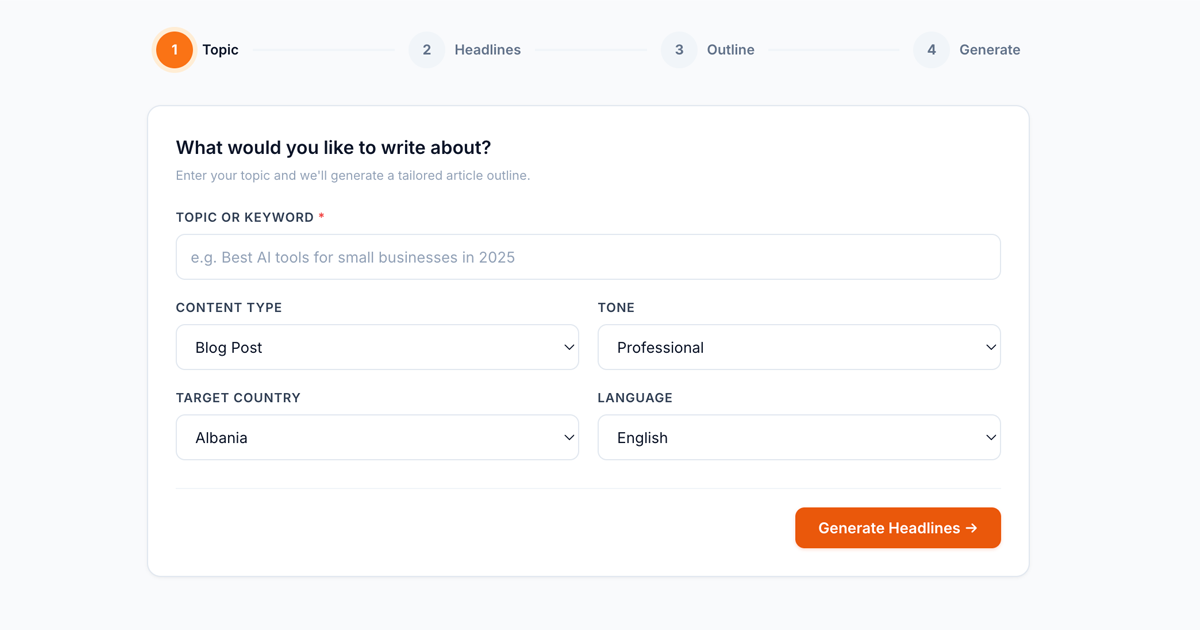Focus the Topic or Keyword input field
The image size is (1200, 630).
pyautogui.click(x=588, y=257)
